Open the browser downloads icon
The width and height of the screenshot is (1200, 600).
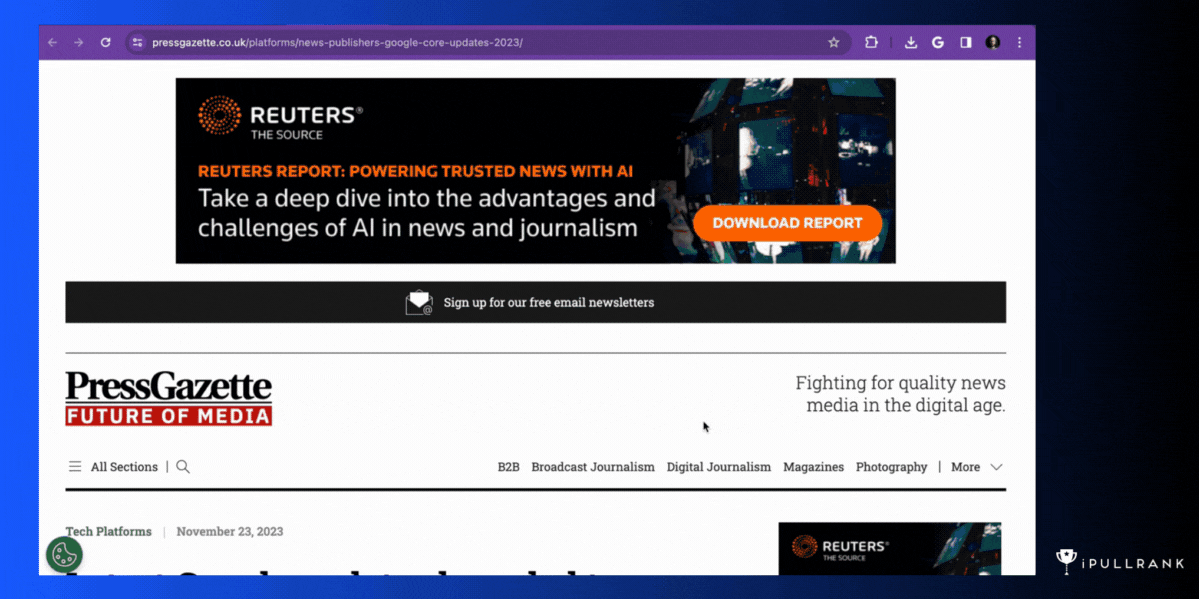tap(911, 43)
